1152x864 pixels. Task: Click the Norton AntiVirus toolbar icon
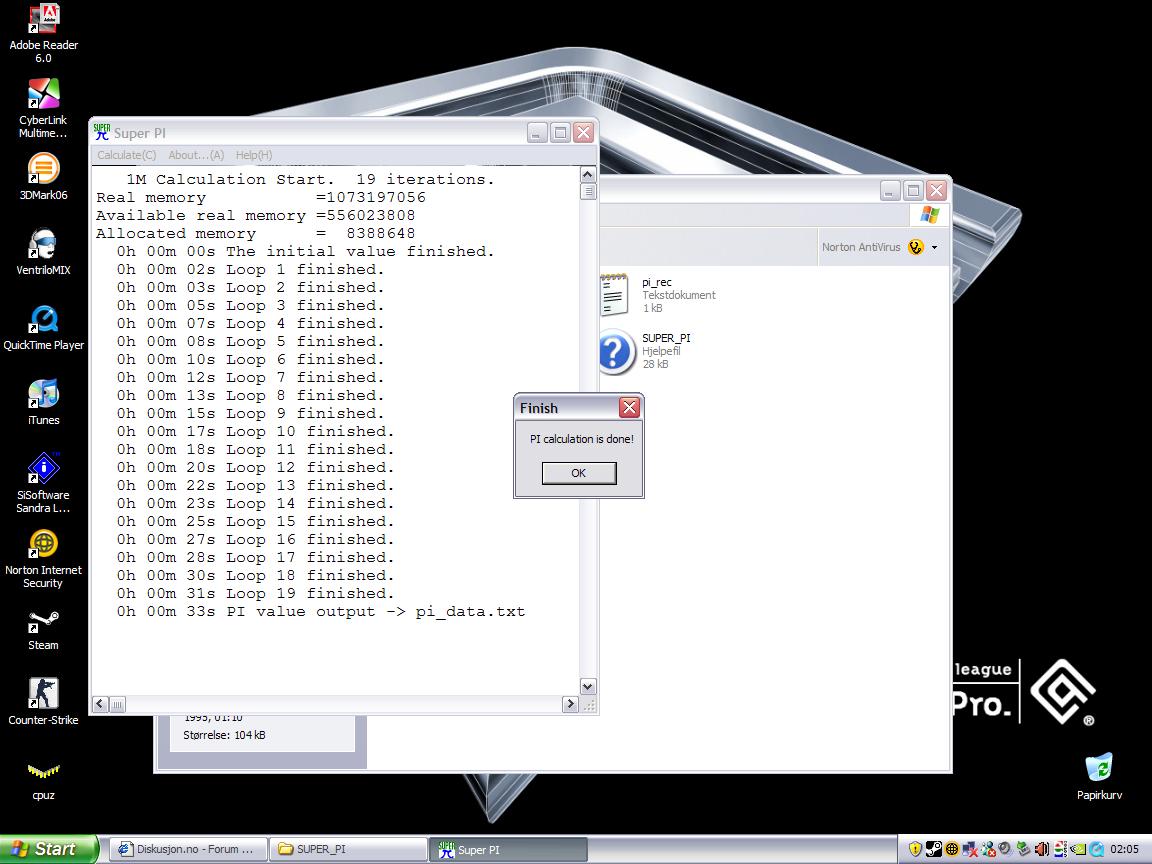[915, 247]
